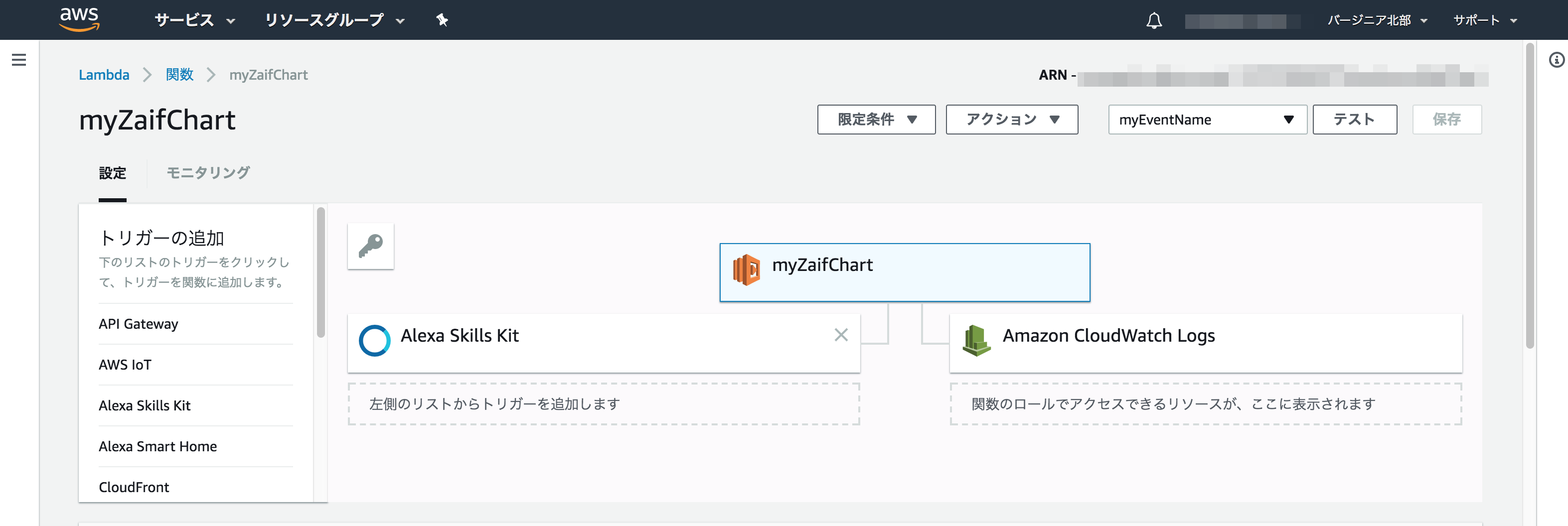Screen dimensions: 1568x526
Task: Open the 限定条件 dropdown
Action: pos(877,119)
